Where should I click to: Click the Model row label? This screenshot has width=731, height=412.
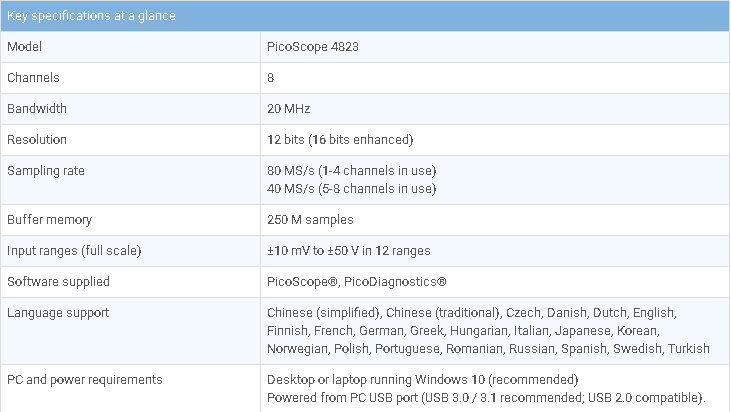pos(25,47)
